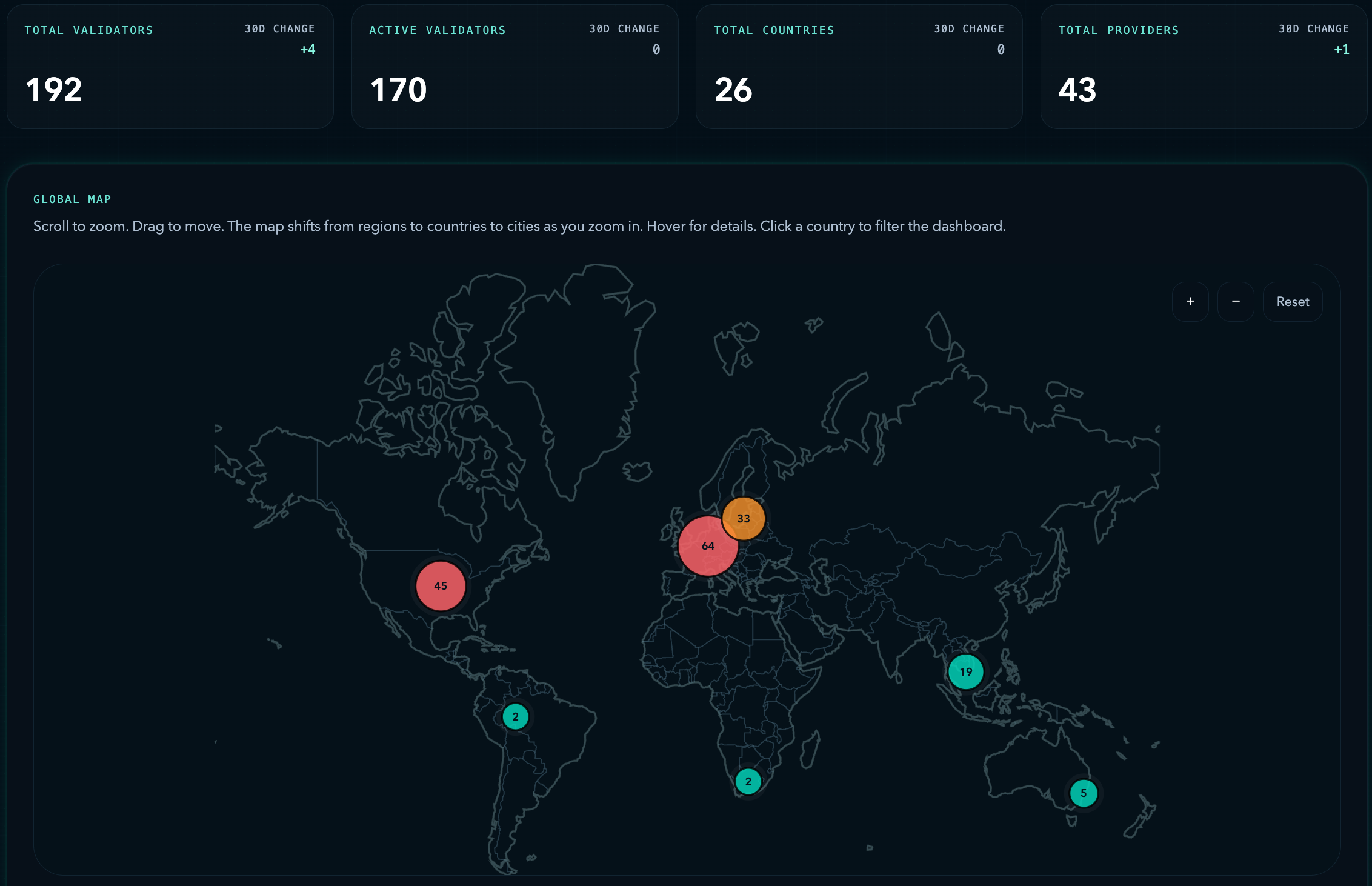Click the zoom in button on the map
Viewport: 1372px width, 886px height.
1190,301
